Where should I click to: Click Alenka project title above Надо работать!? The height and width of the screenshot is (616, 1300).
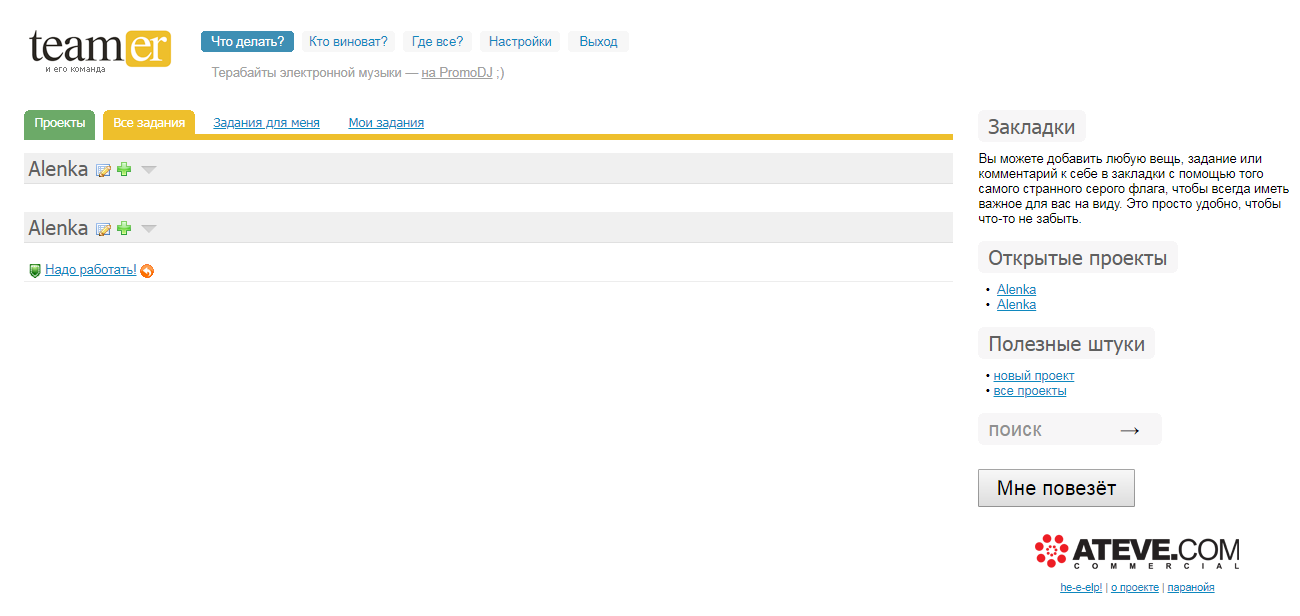58,228
